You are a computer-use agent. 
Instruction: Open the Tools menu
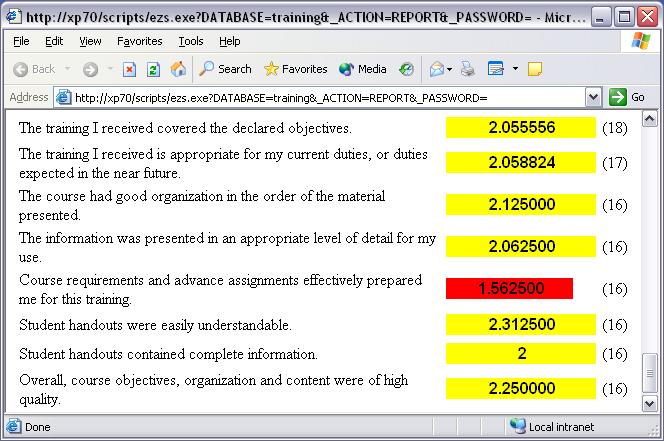(x=191, y=41)
